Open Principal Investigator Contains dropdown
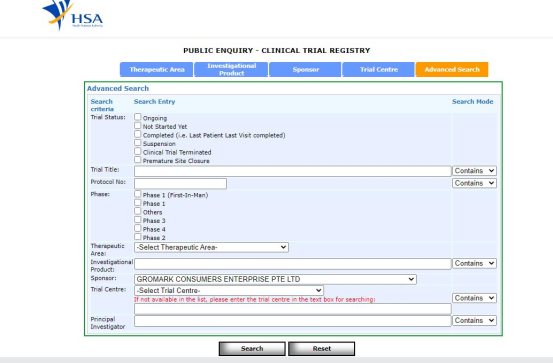The width and height of the screenshot is (553, 363). coord(474,320)
